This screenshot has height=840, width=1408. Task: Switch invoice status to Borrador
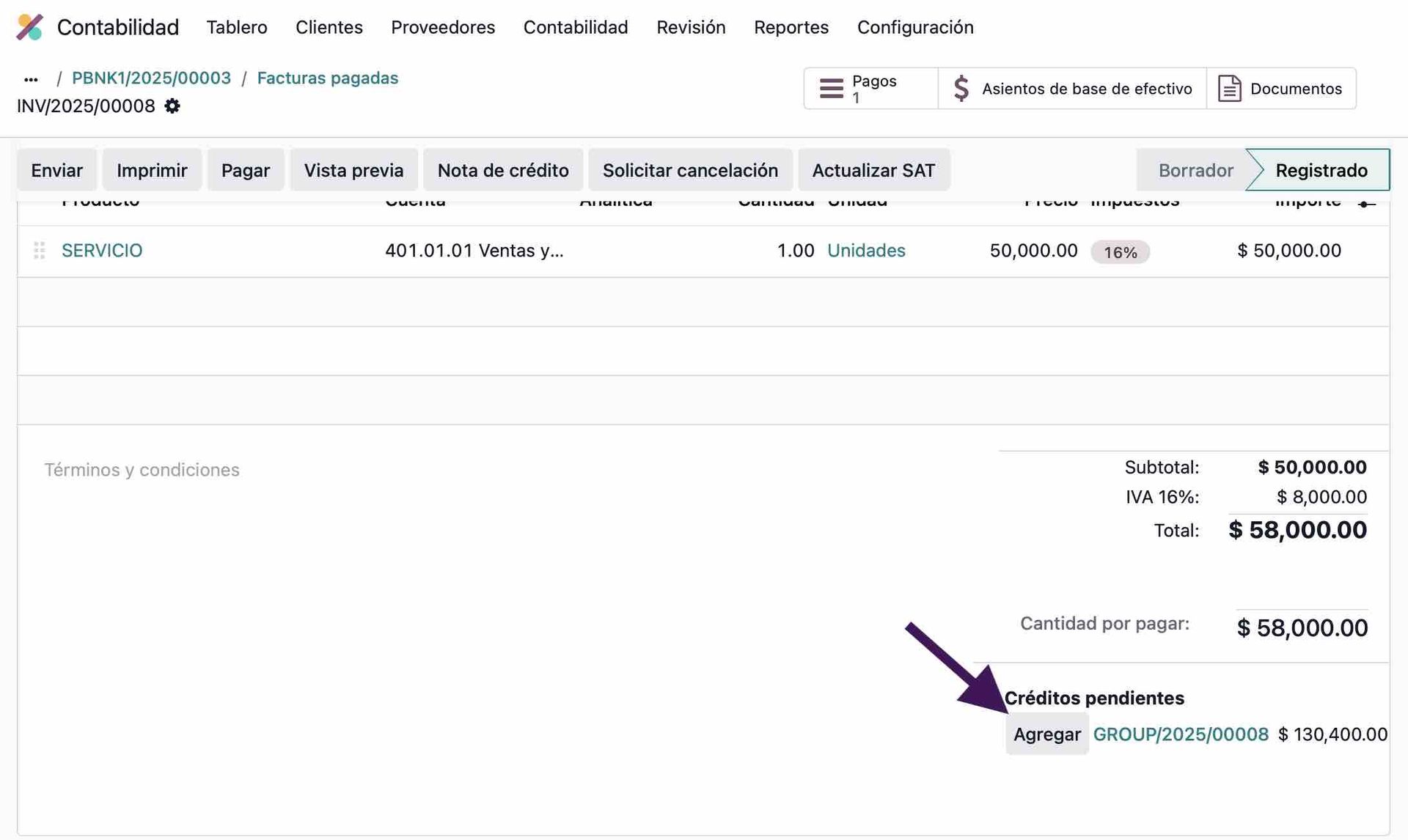(1197, 169)
